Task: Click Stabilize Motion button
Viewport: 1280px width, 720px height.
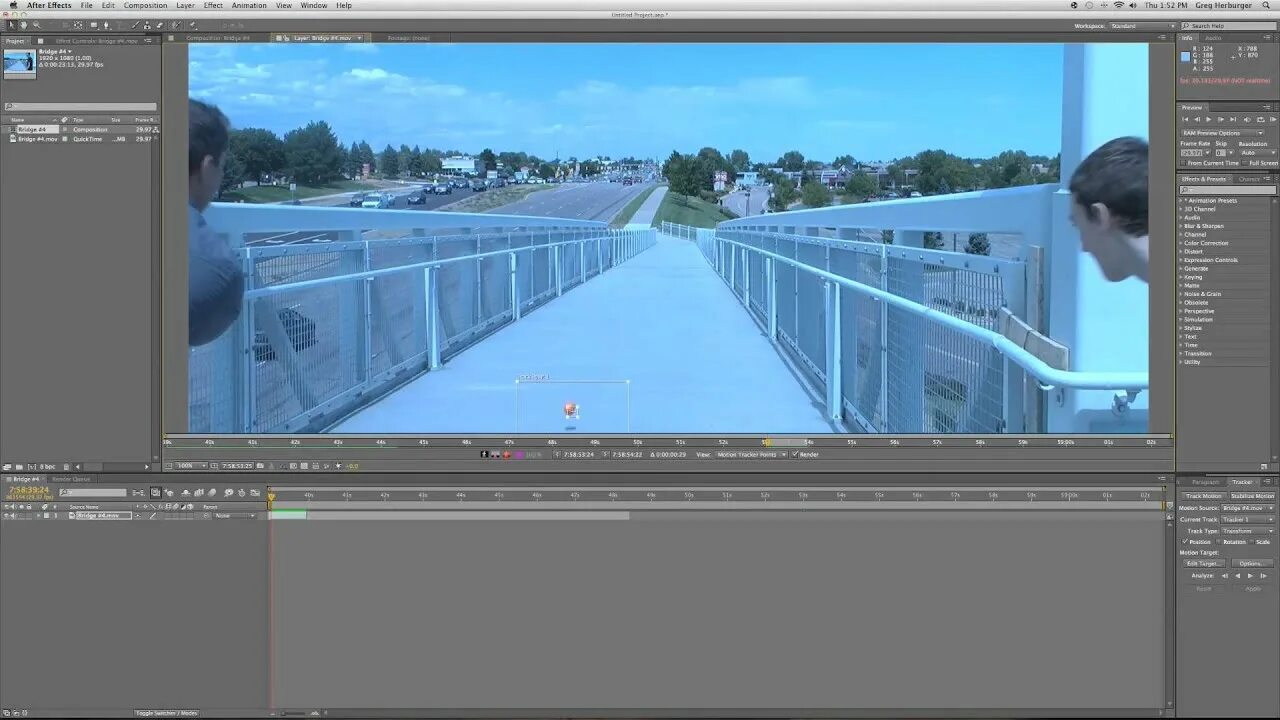Action: [1252, 496]
